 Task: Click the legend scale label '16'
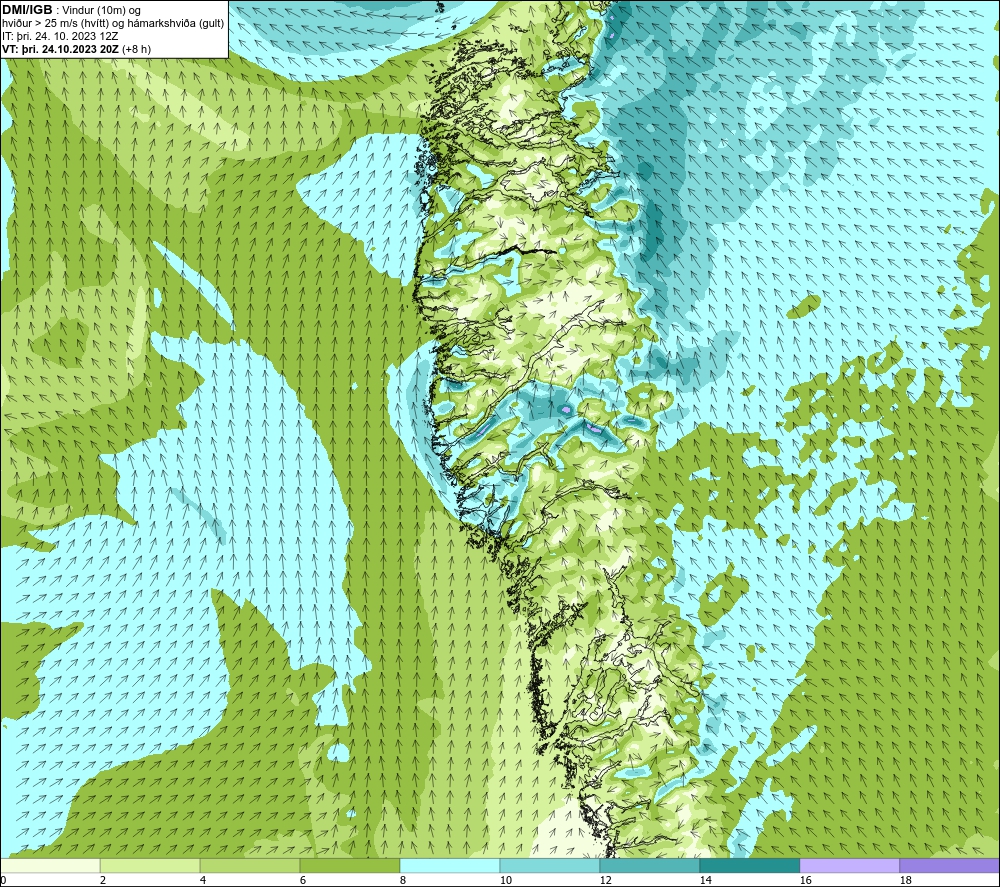click(805, 880)
